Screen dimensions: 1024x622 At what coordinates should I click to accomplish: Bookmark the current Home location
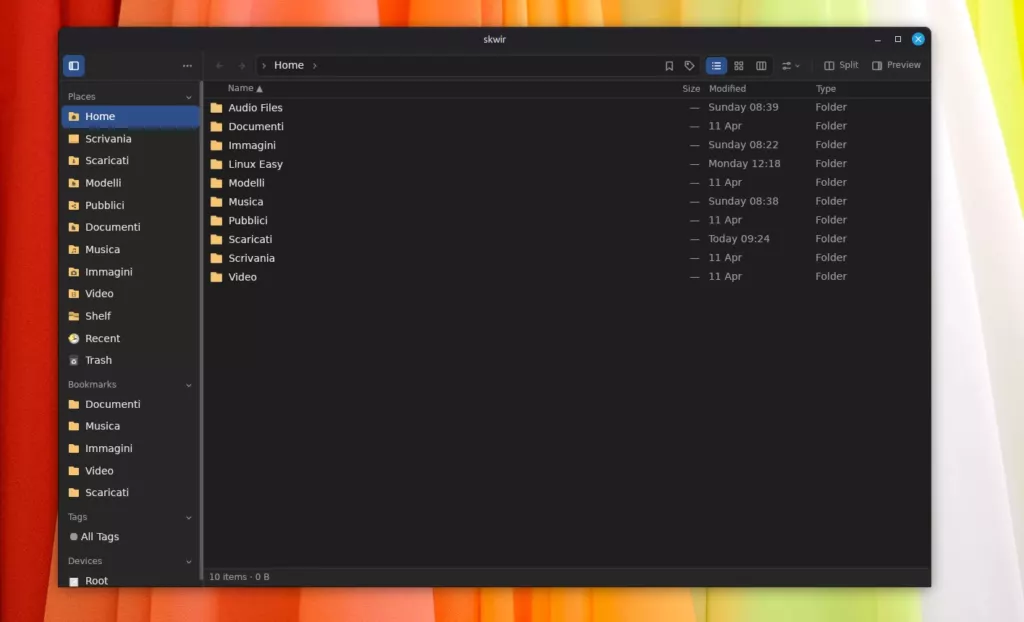[669, 65]
